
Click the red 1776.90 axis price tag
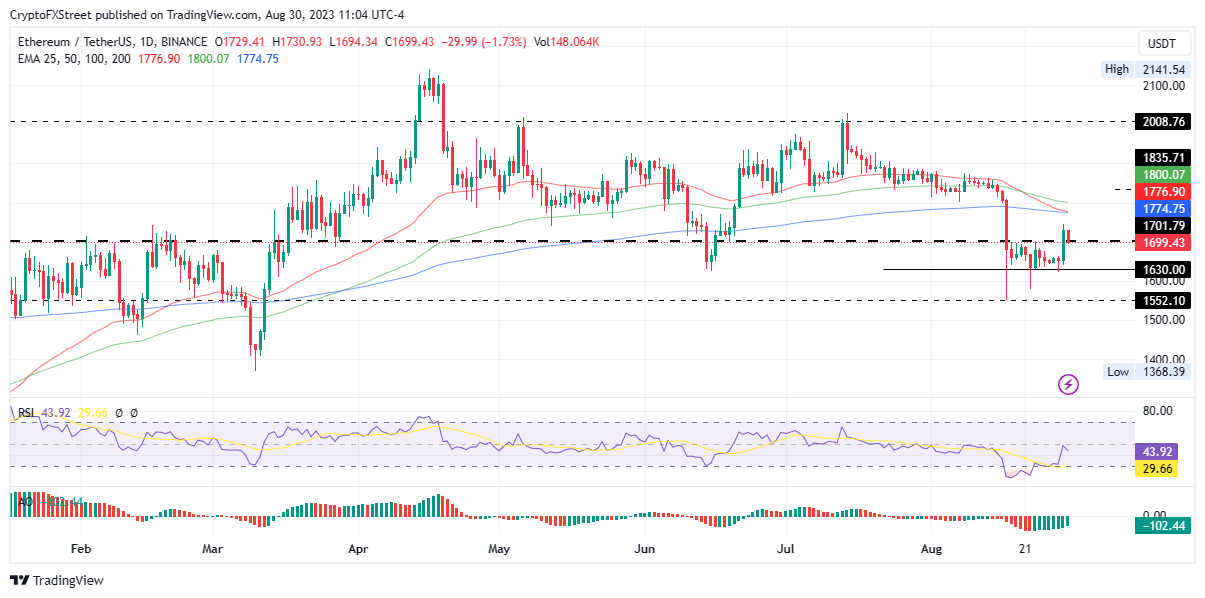point(1161,192)
